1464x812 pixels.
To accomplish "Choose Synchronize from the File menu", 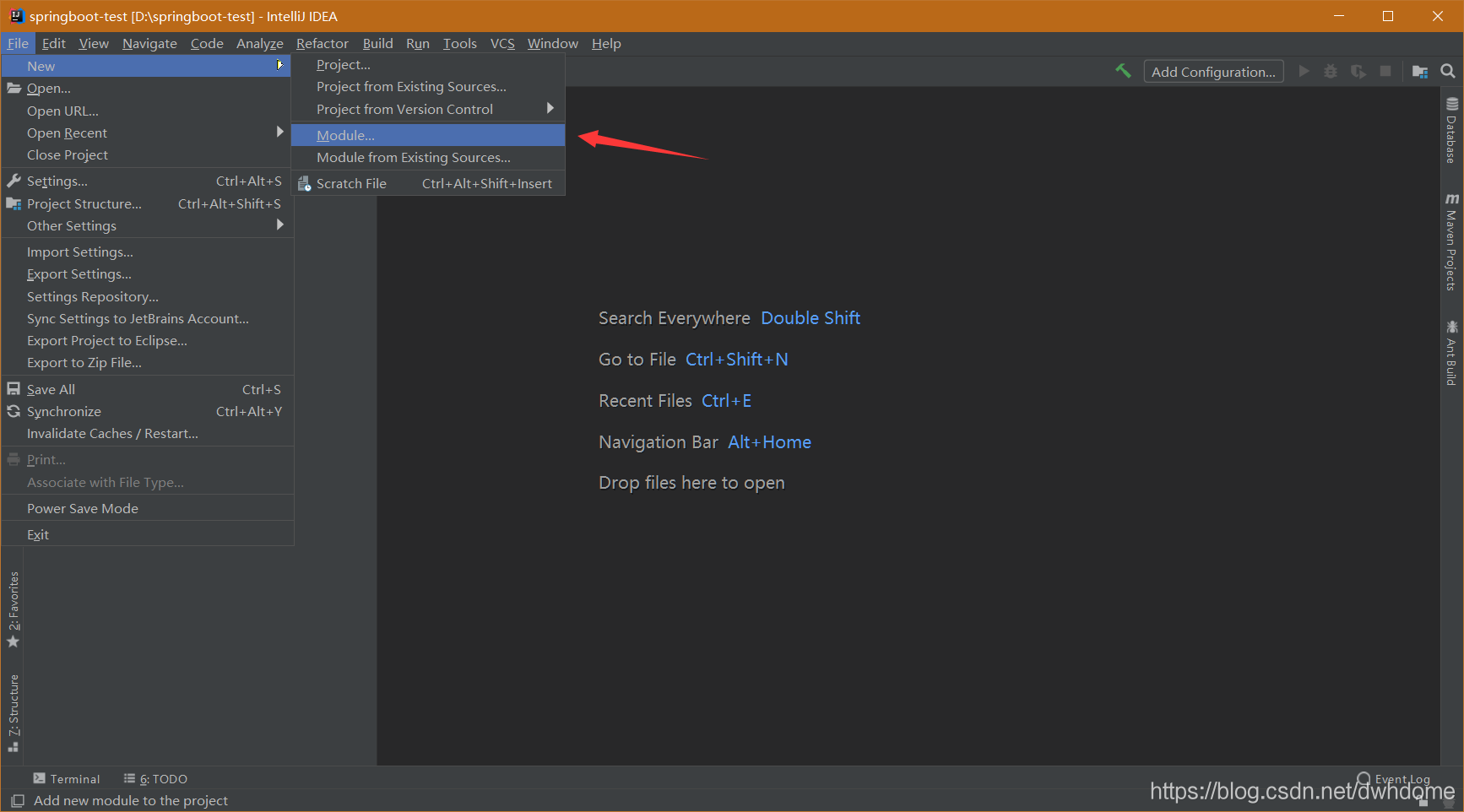I will coord(147,411).
